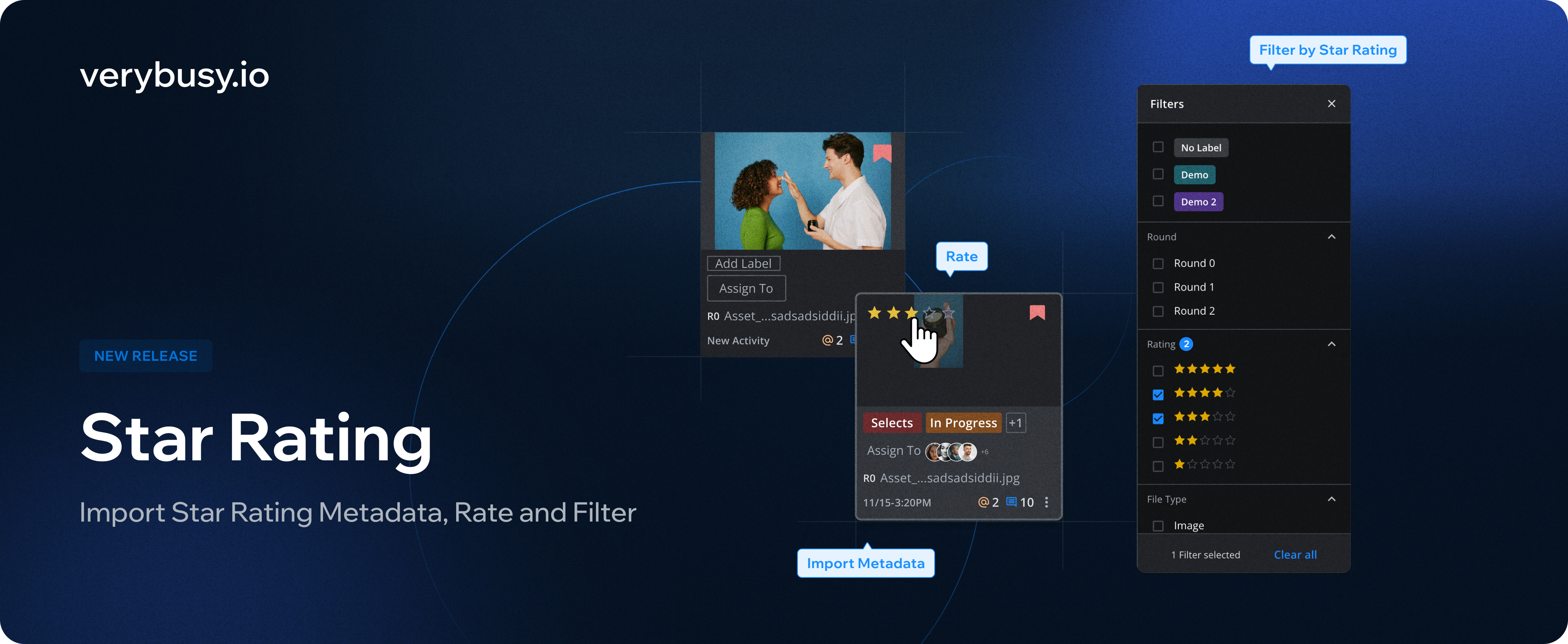Set the card rating to two stars

(x=893, y=313)
